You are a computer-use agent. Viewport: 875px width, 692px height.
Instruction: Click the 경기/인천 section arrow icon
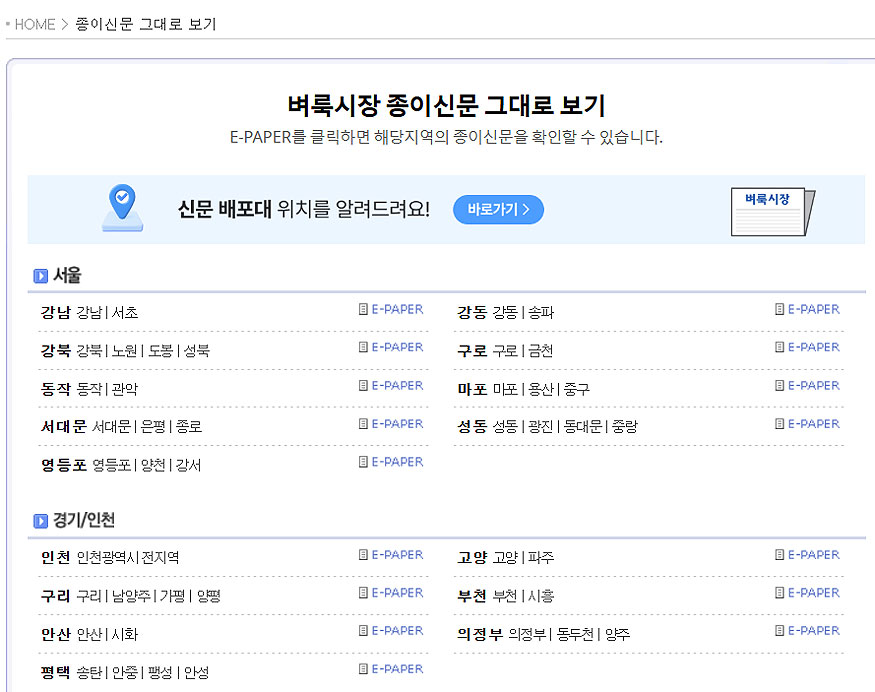41,521
